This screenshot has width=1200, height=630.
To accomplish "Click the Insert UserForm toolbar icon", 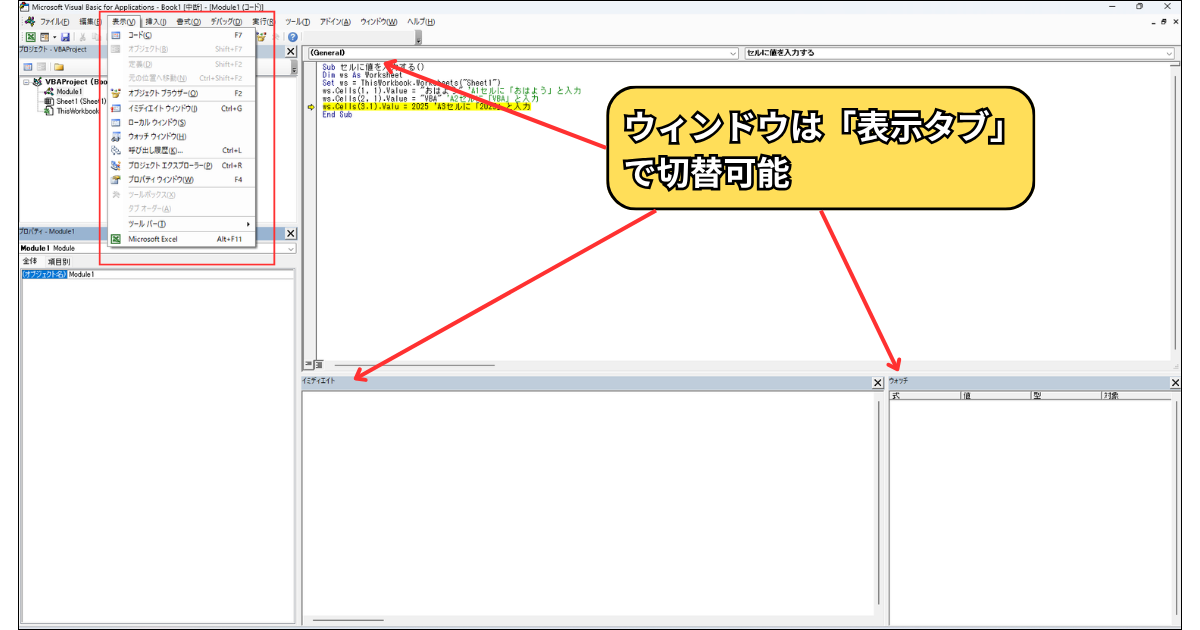I will click(44, 36).
